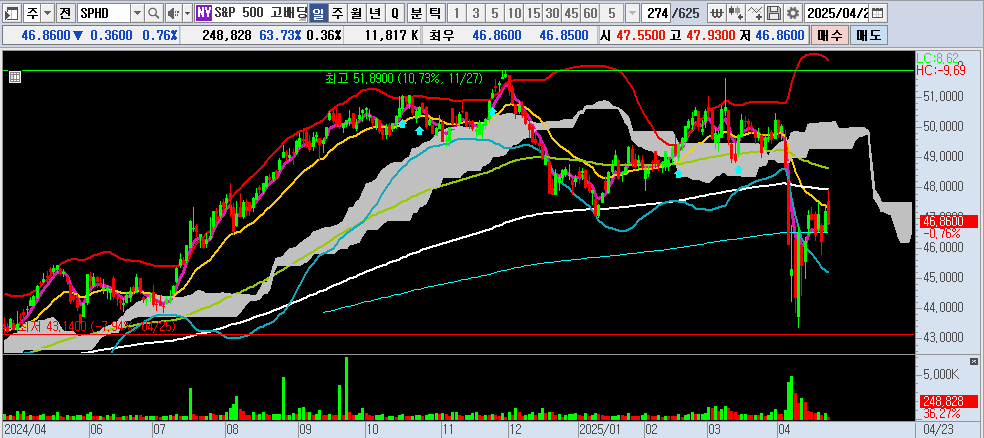Select the 틱 tick period
984x438 pixels.
pyautogui.click(x=435, y=13)
